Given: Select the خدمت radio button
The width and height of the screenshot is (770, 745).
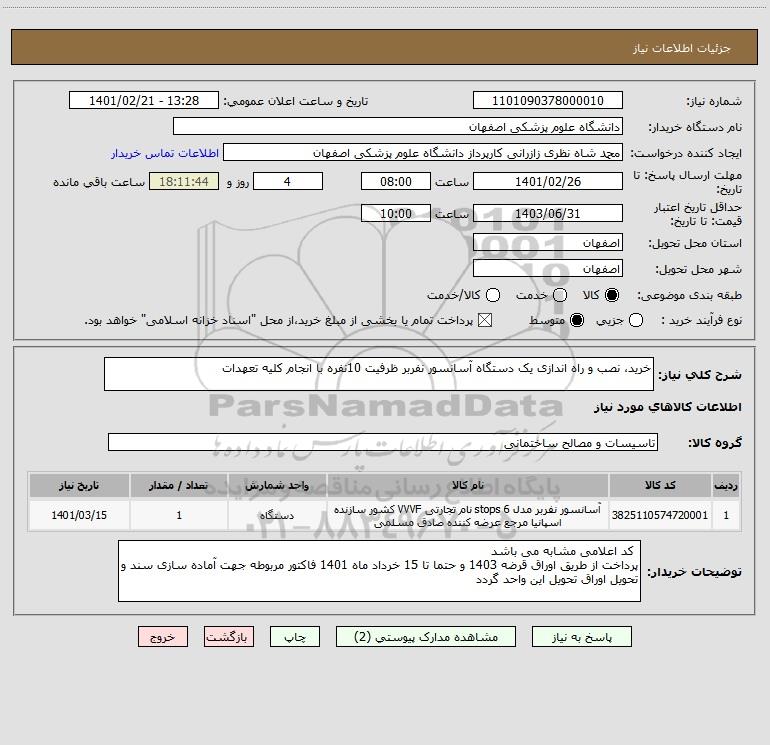Looking at the screenshot, I should point(560,295).
